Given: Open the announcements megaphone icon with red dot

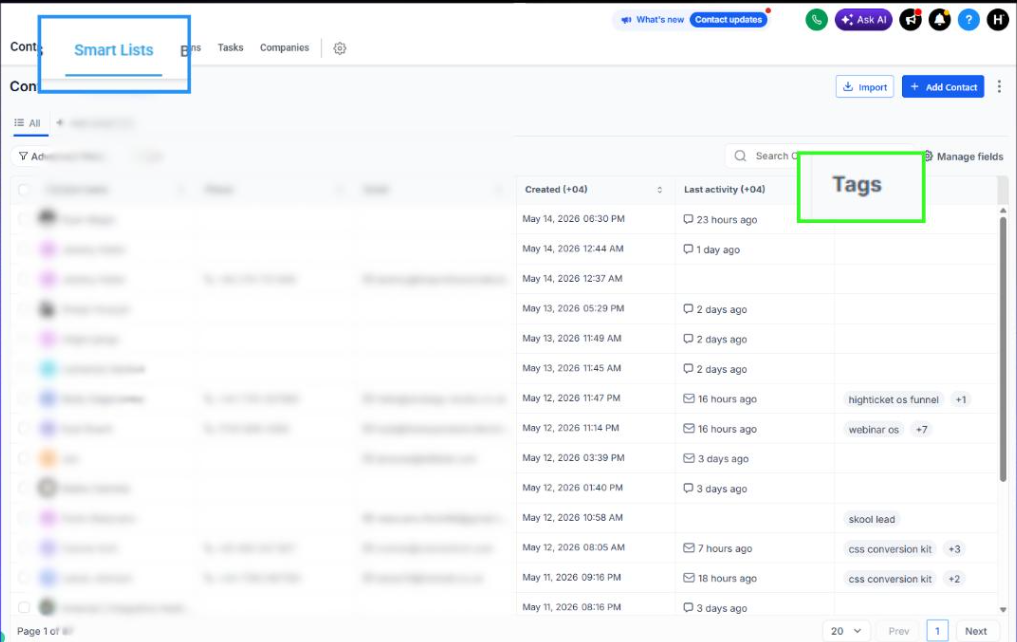Looking at the screenshot, I should (x=911, y=20).
